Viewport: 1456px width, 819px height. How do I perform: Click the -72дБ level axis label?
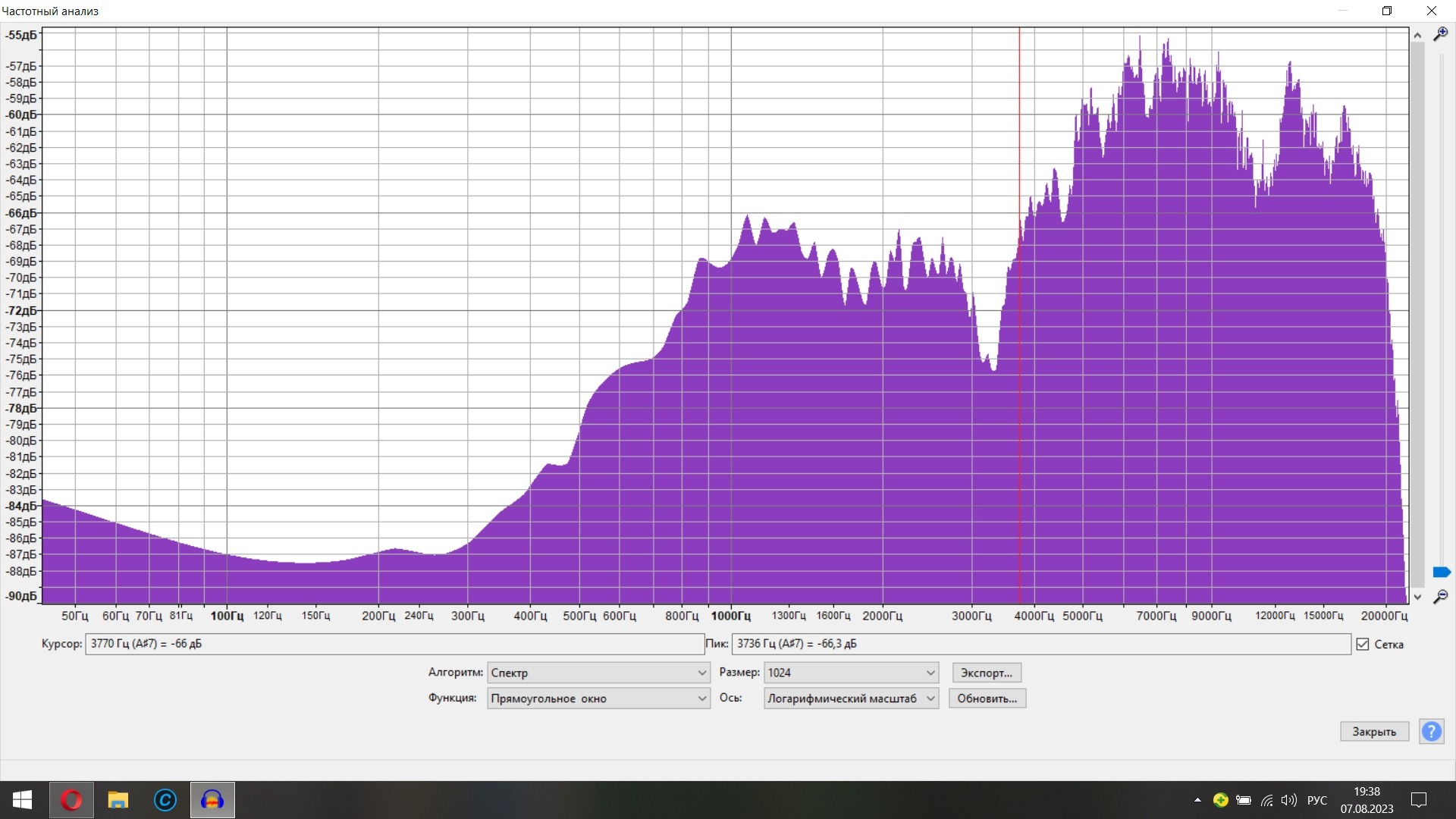[x=21, y=311]
